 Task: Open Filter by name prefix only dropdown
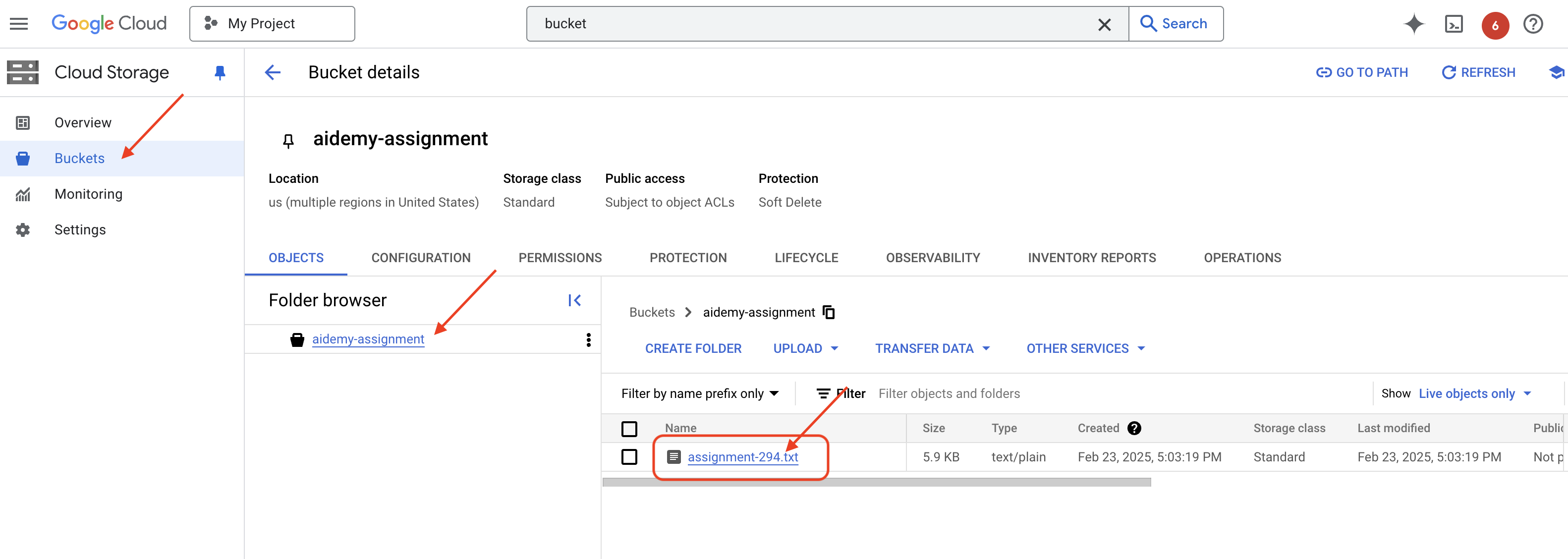700,393
